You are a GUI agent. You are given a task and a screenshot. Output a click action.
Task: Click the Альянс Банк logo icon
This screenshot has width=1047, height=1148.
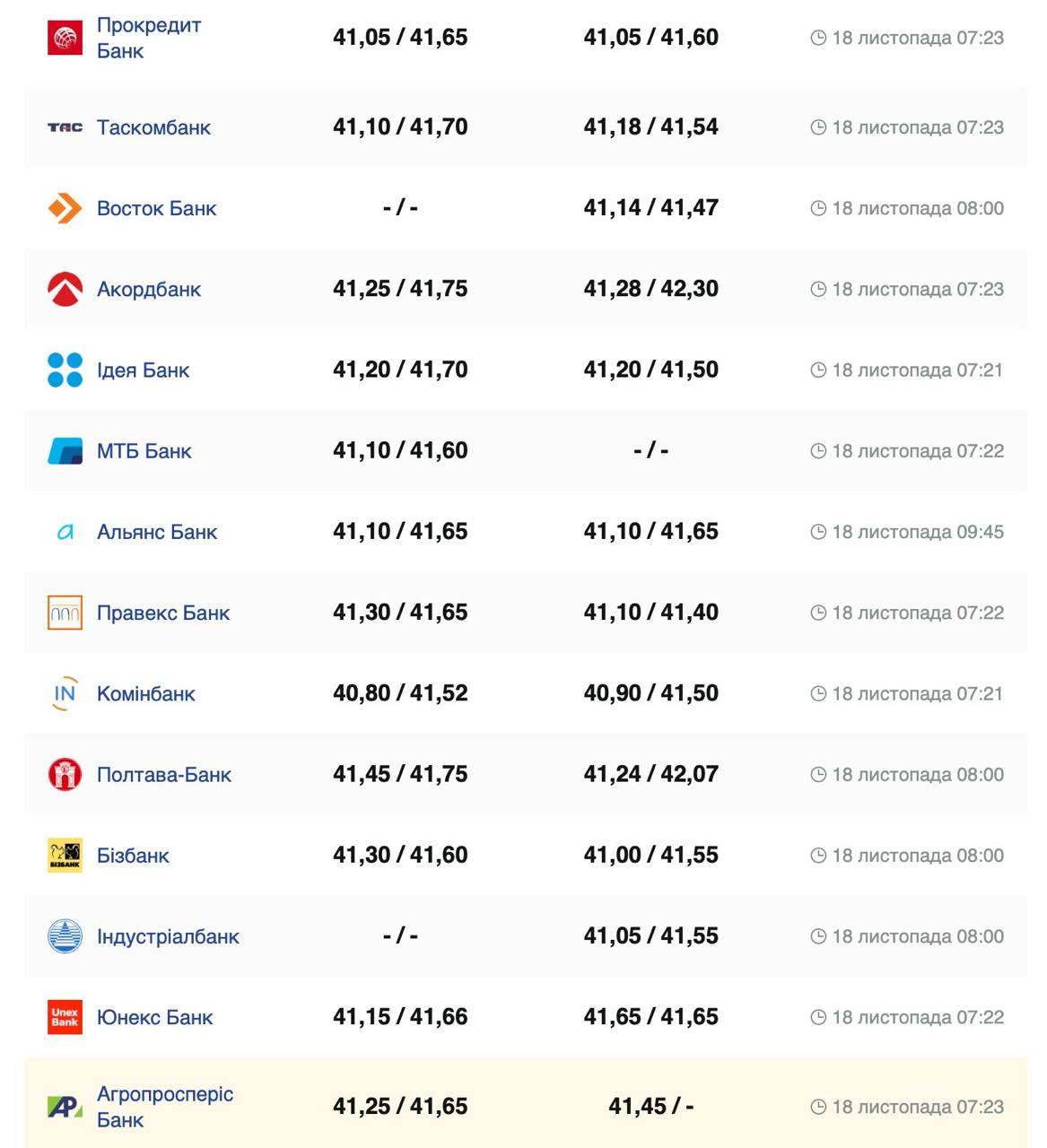click(x=65, y=532)
